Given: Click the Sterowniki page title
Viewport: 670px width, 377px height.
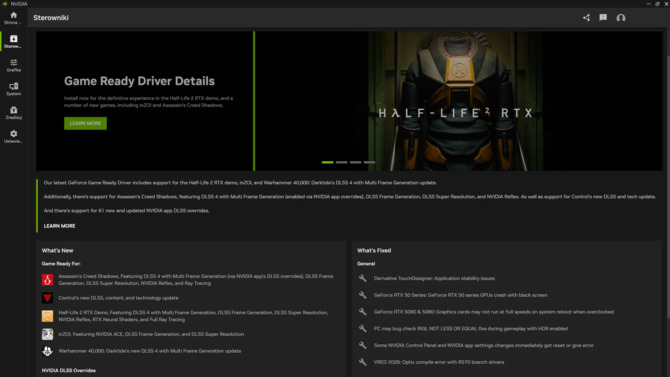Looking at the screenshot, I should coord(51,18).
